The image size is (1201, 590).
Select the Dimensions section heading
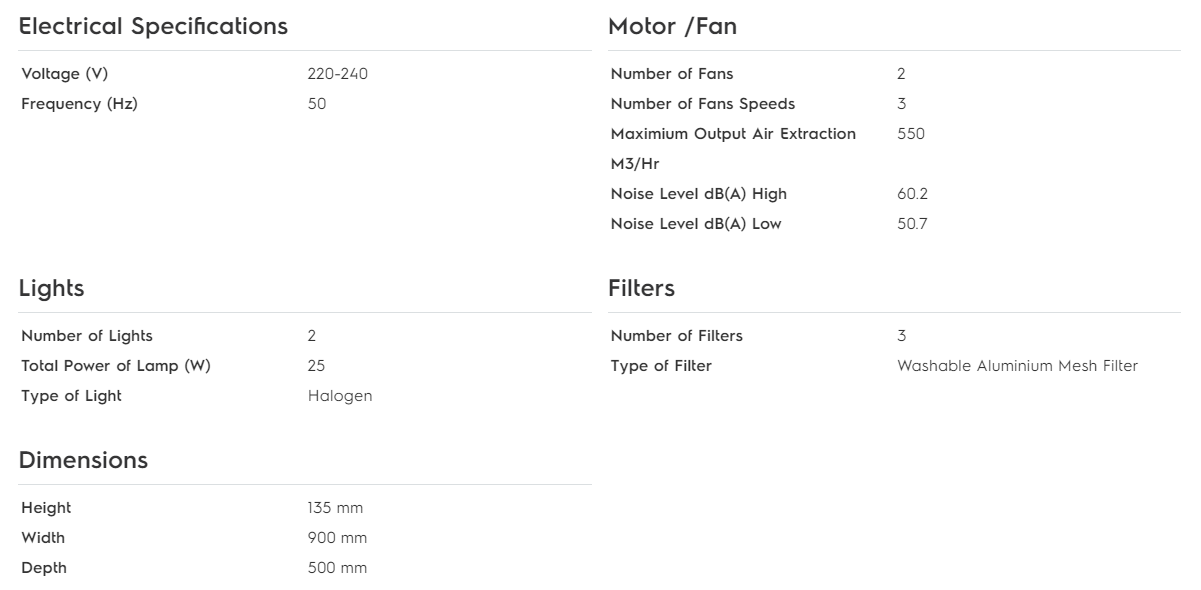[x=83, y=460]
